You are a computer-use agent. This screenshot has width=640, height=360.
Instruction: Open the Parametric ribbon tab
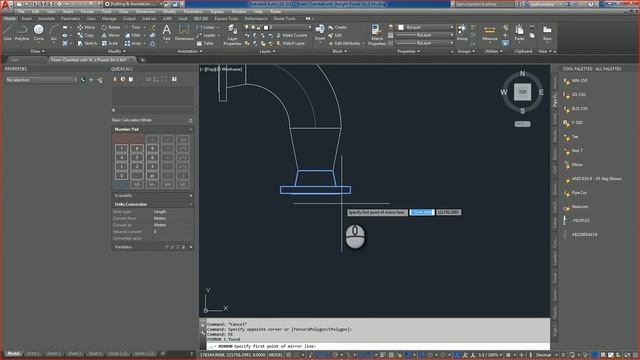70,18
